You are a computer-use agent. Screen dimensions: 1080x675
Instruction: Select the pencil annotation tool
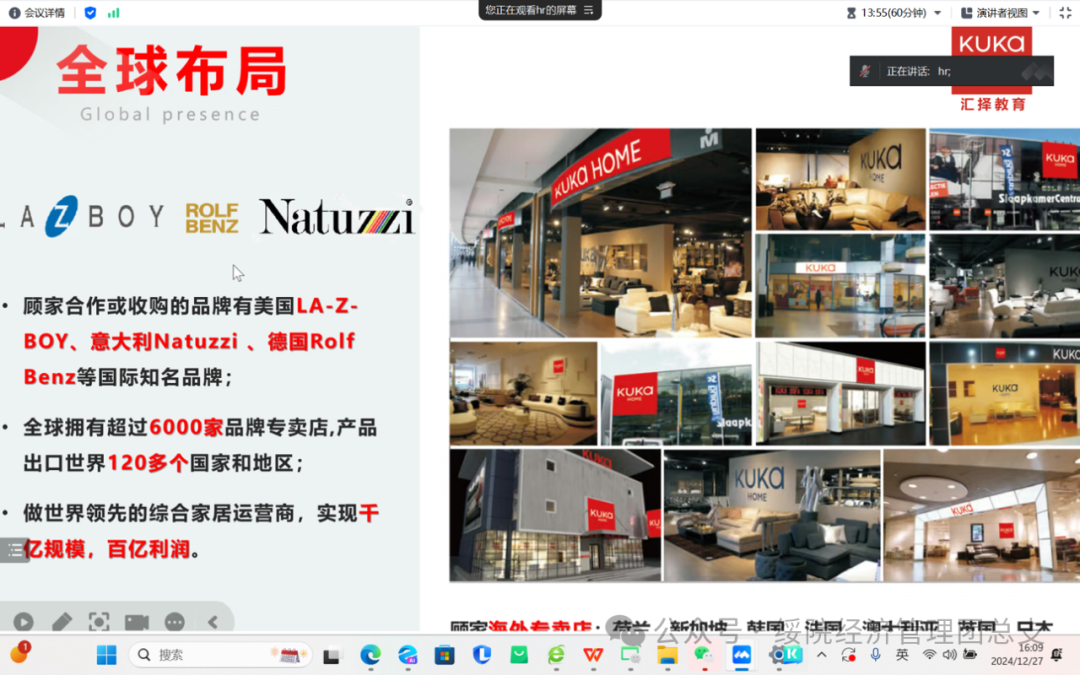pyautogui.click(x=62, y=622)
